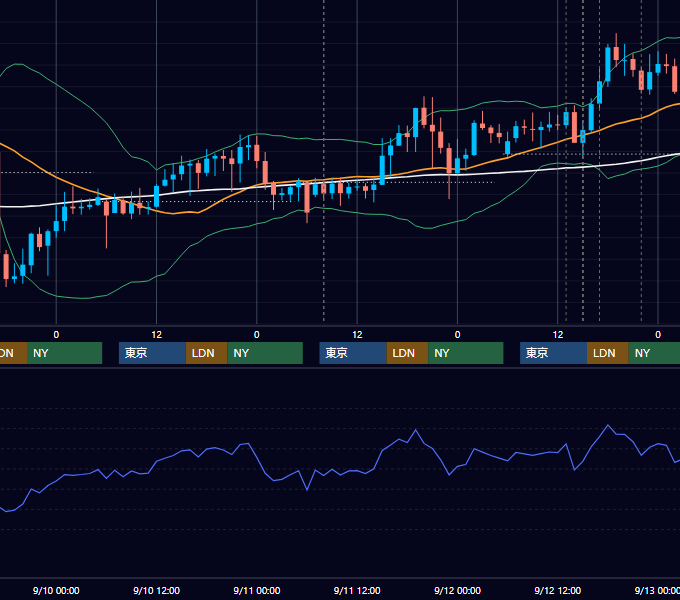The height and width of the screenshot is (600, 680).
Task: Click the 9/12 00:00 date label
Action: [x=458, y=590]
